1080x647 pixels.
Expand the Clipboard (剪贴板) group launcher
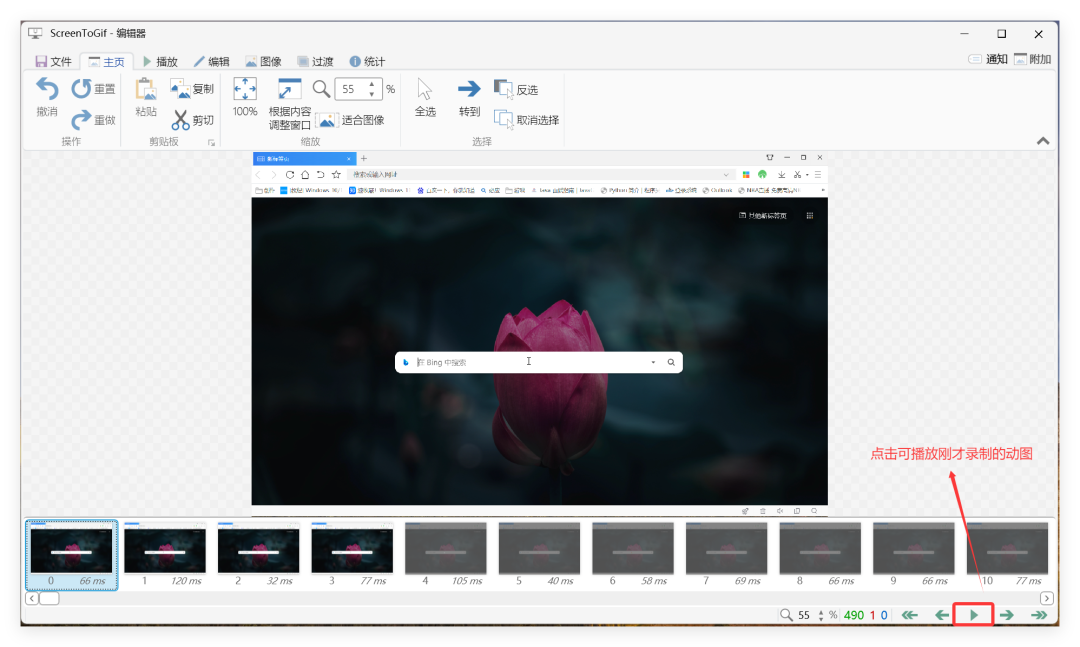211,143
